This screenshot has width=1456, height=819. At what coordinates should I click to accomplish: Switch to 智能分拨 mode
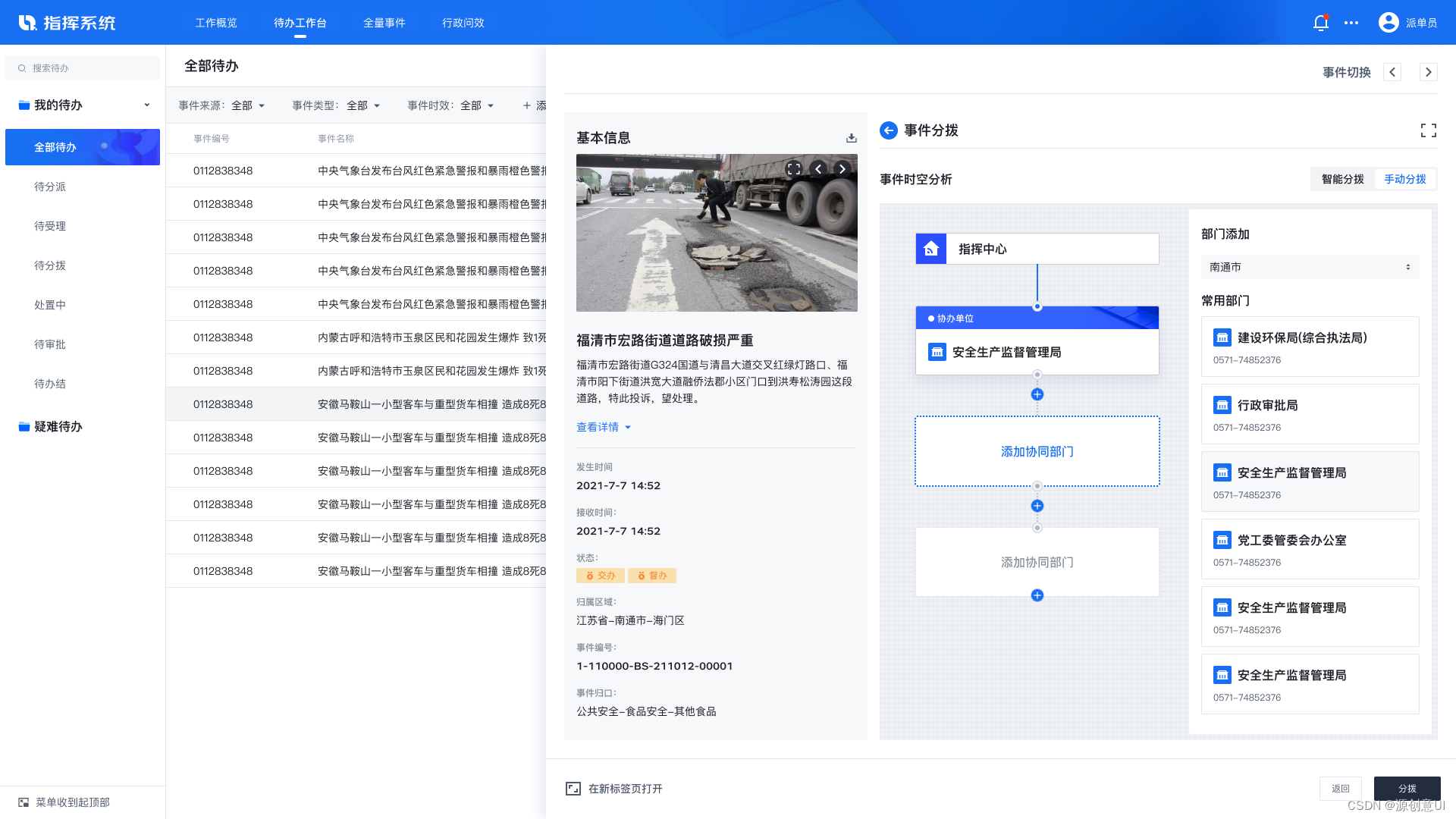click(x=1342, y=179)
